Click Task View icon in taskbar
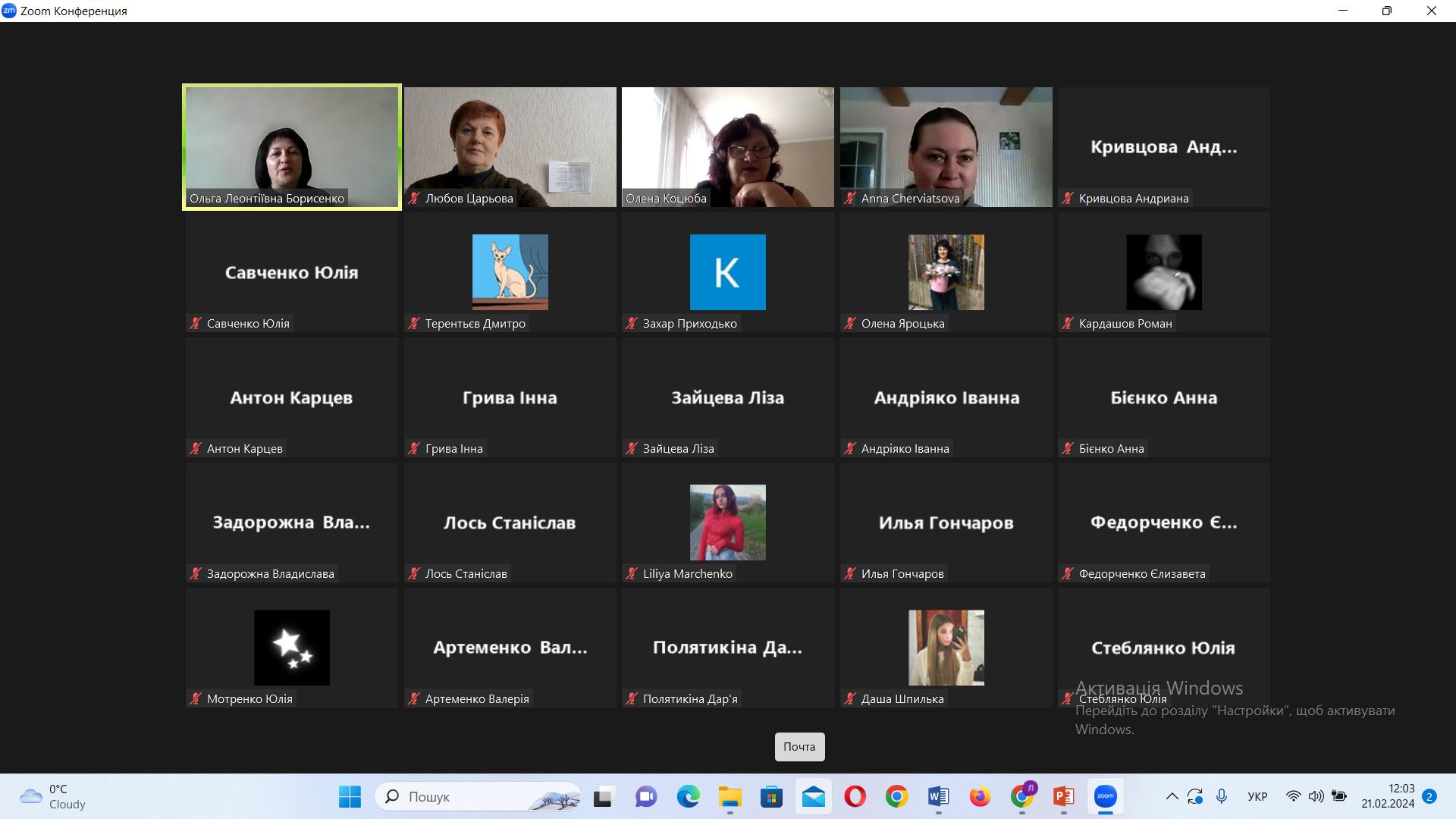Screen dimensions: 1456x819 point(604,796)
